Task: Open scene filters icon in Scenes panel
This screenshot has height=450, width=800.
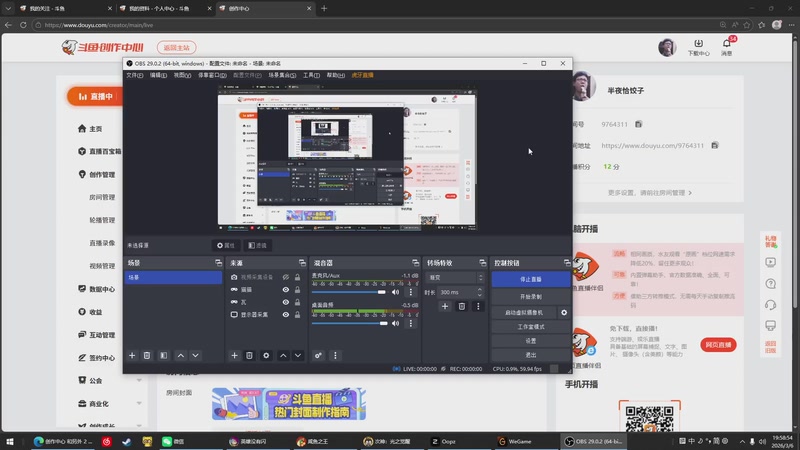Action: click(164, 355)
